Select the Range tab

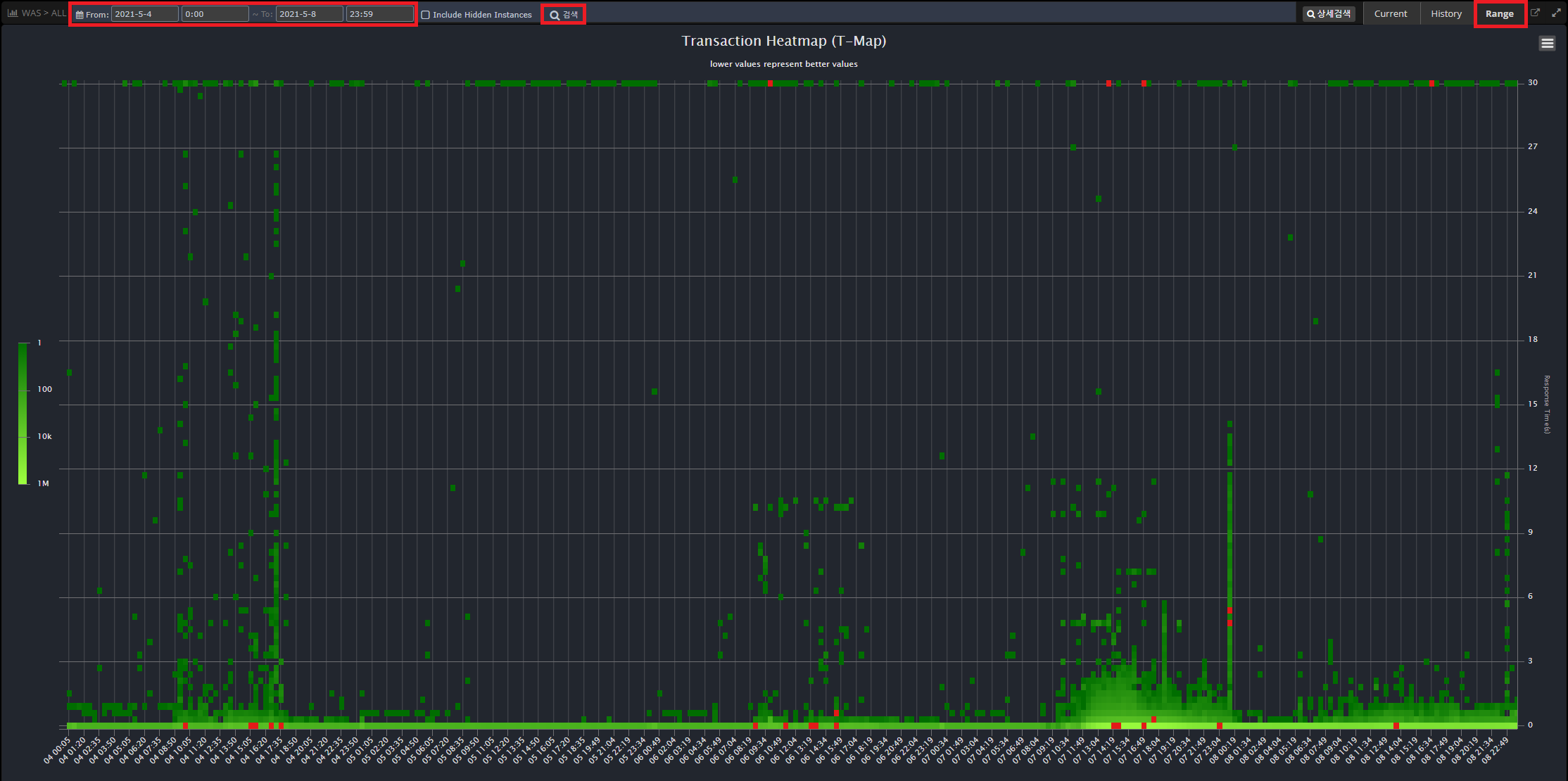1499,14
